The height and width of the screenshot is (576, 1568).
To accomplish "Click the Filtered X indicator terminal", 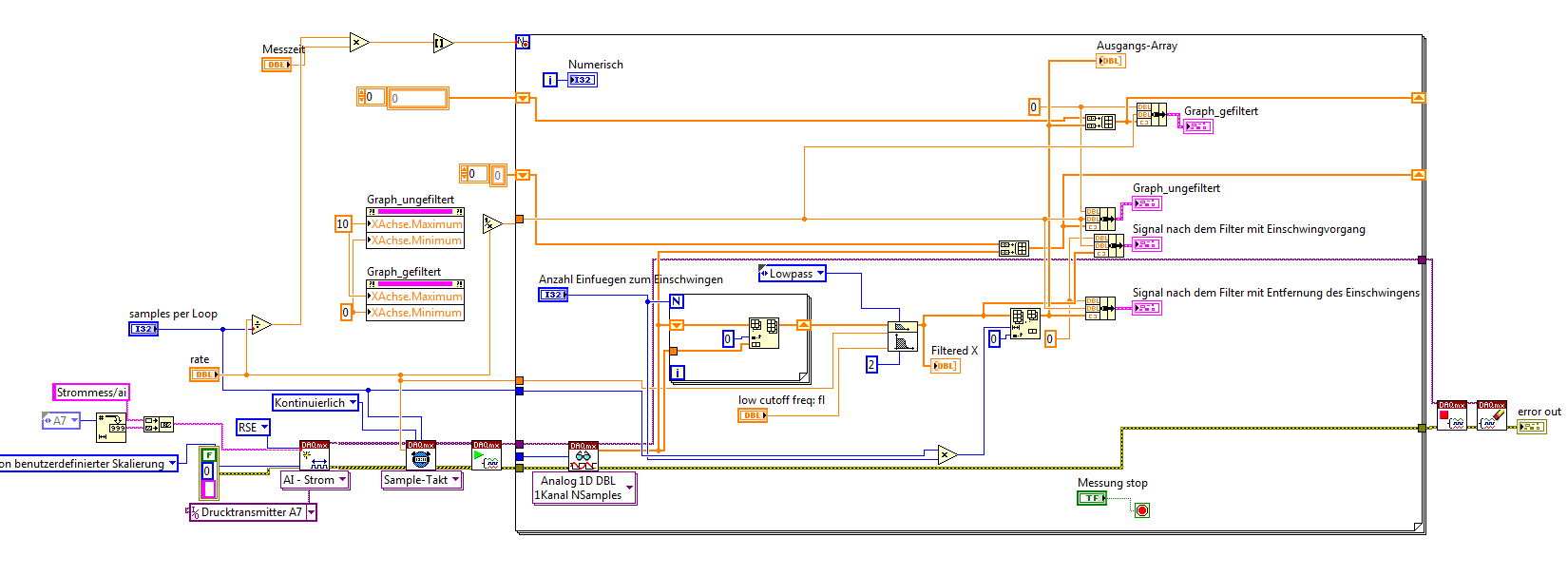I will [x=946, y=366].
